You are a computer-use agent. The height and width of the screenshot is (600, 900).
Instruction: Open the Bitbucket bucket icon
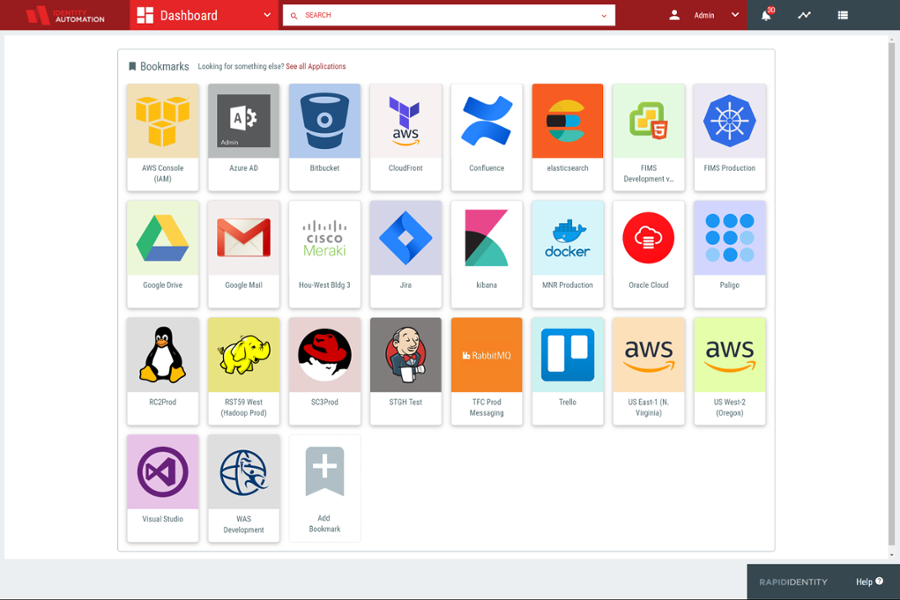pyautogui.click(x=324, y=121)
